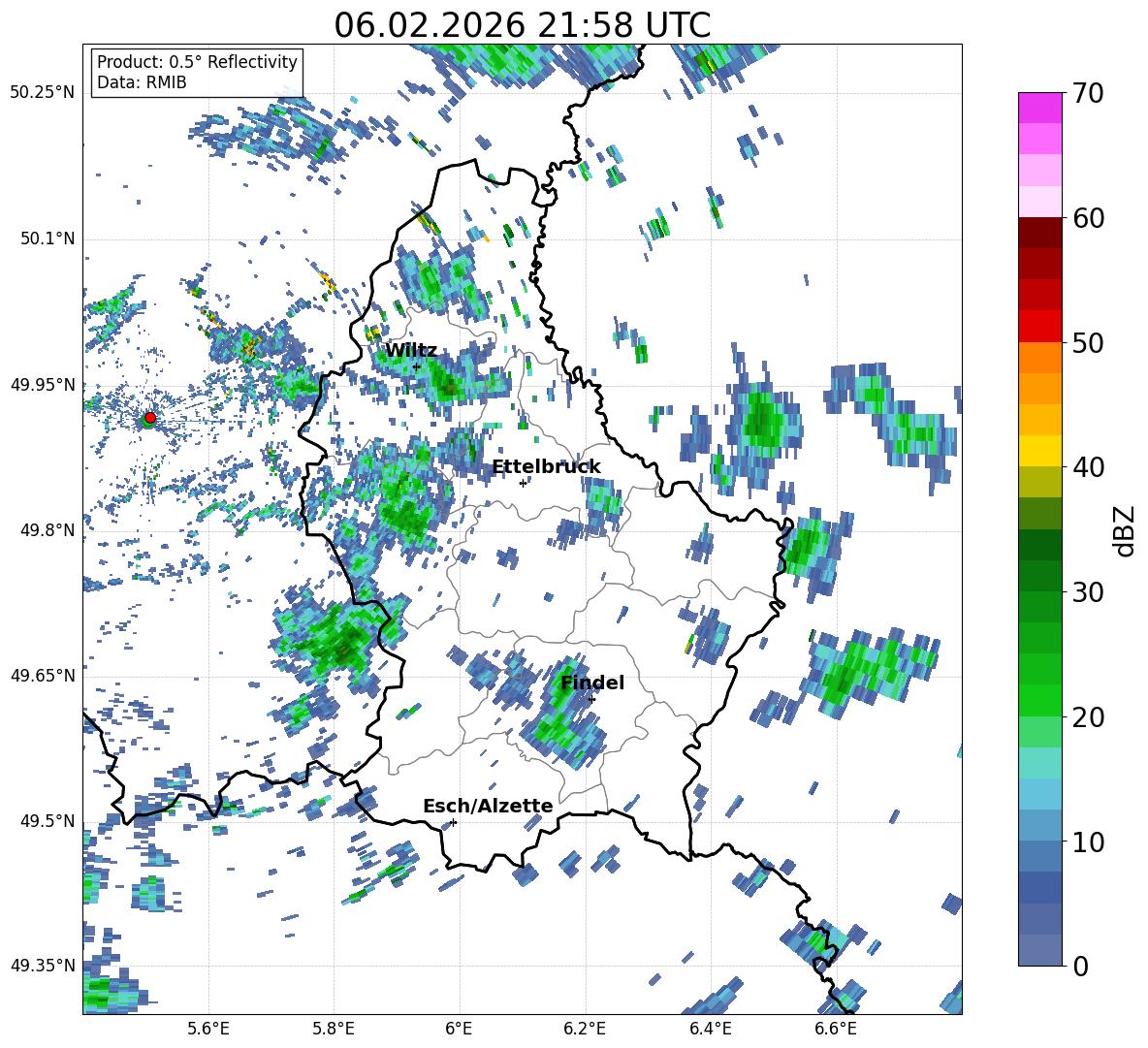The image size is (1148, 1048).
Task: Click the 5.6°E longitude label
Action: tap(208, 1029)
